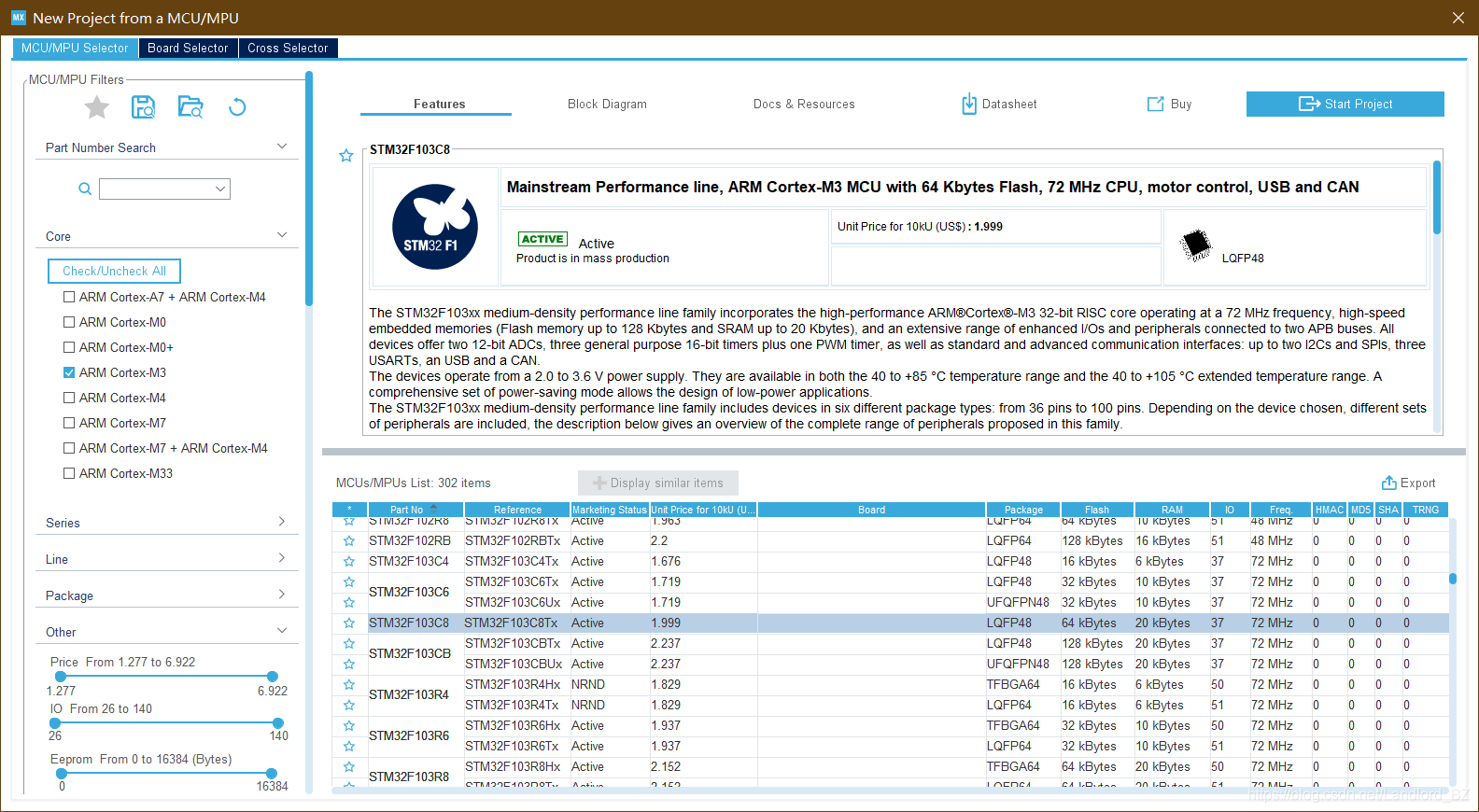Open the Features tab
Screen dimensions: 1479x812
click(x=436, y=104)
